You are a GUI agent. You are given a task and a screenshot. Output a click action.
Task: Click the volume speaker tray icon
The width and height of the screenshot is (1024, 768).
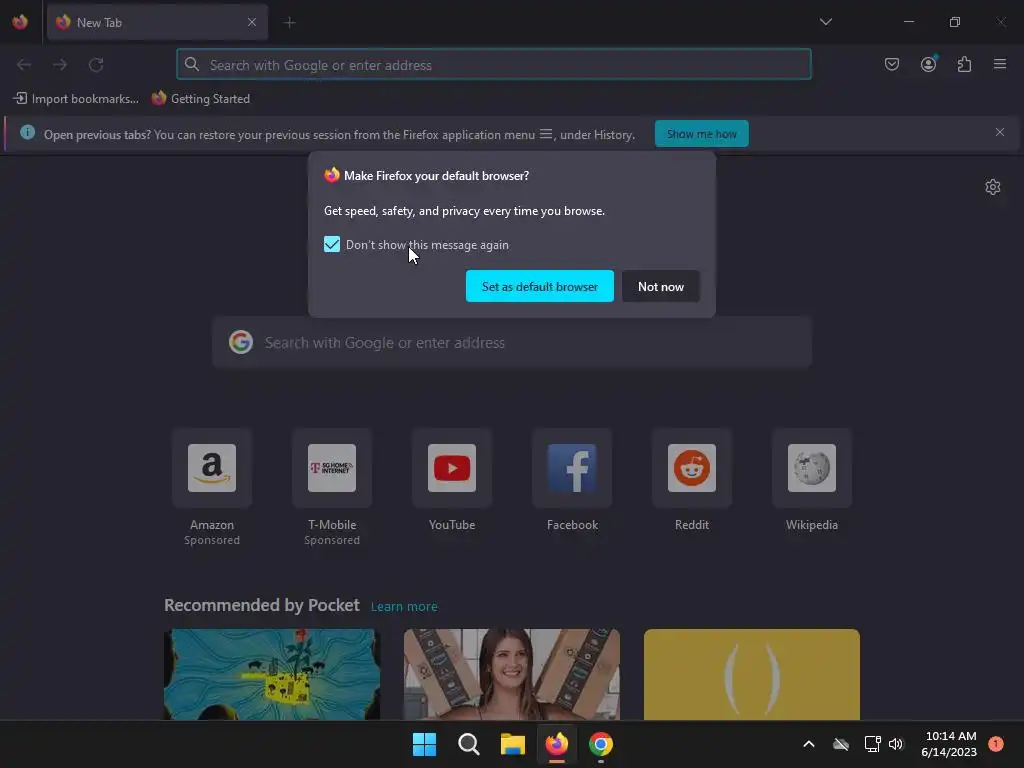point(896,744)
